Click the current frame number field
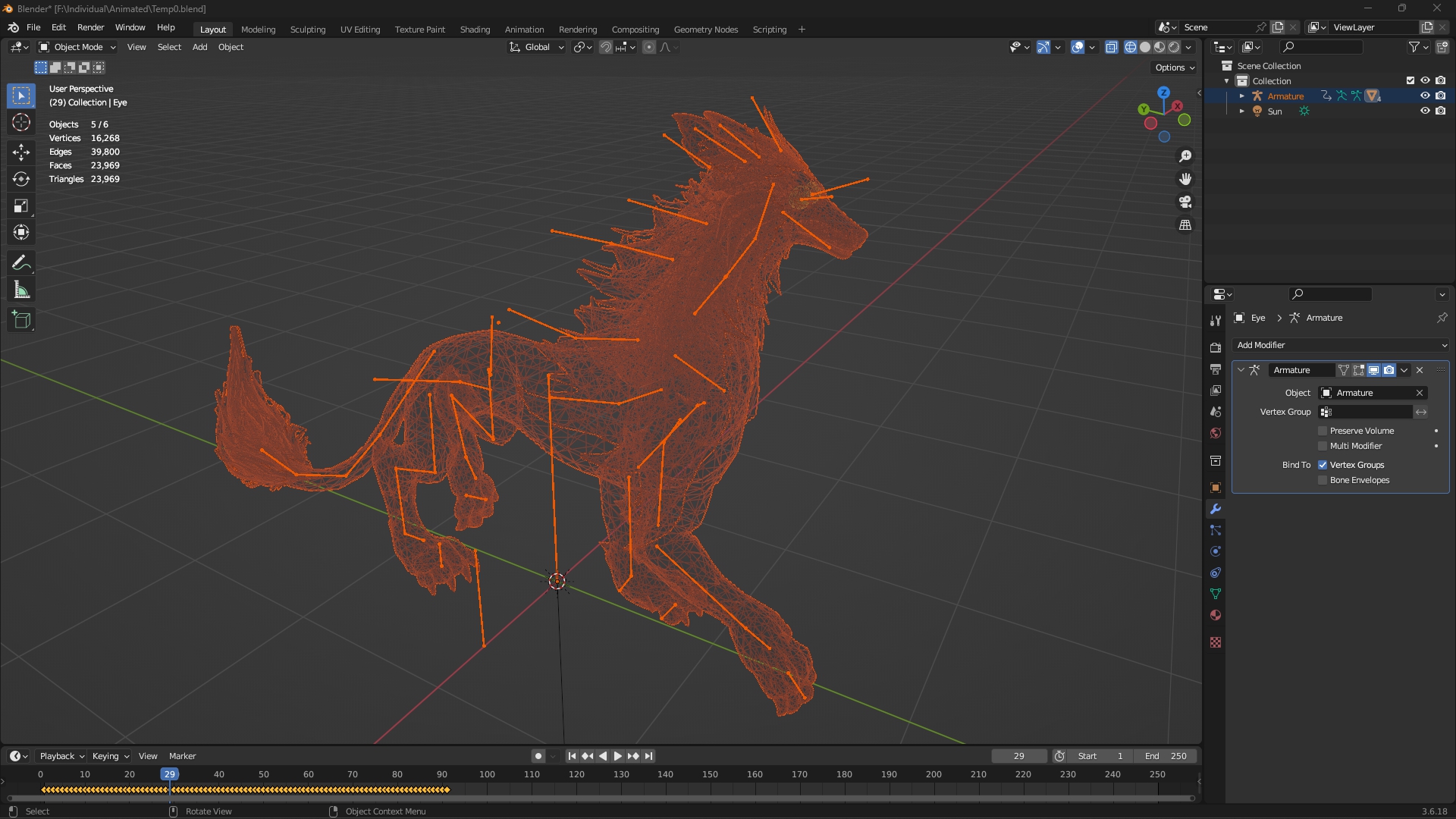 (1018, 756)
